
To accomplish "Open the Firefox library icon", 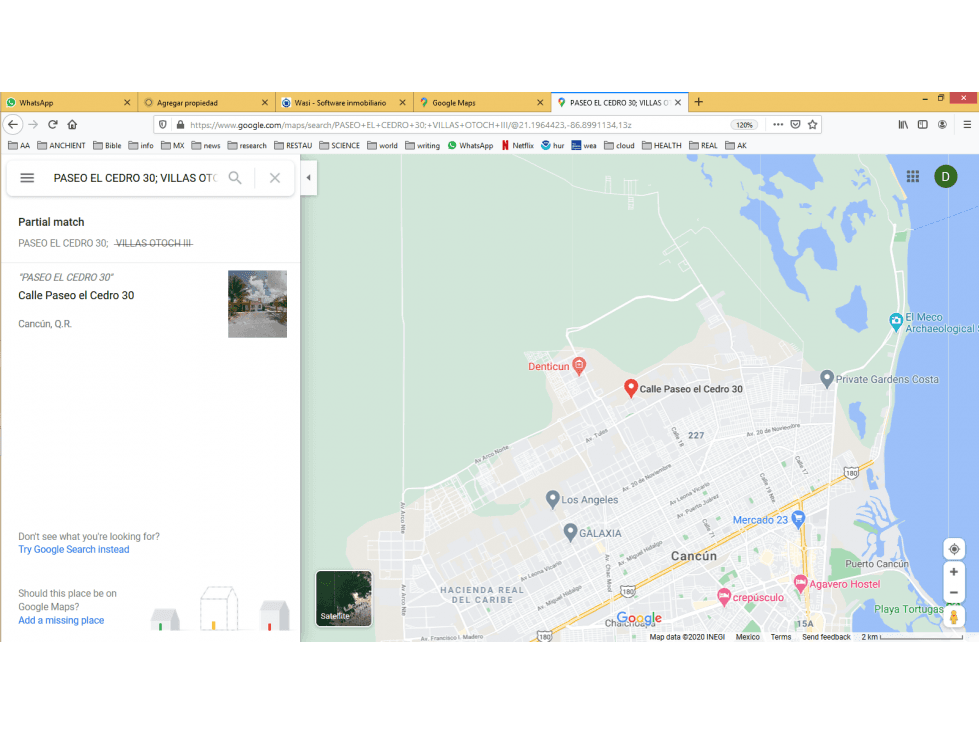I will 903,124.
